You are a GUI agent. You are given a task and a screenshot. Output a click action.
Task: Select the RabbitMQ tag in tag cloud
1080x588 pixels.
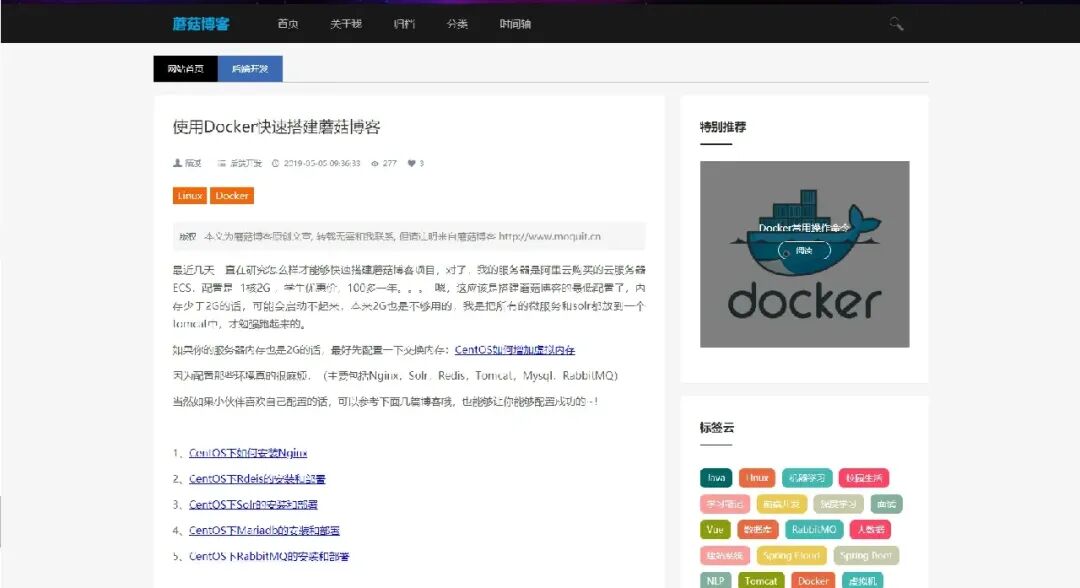point(813,530)
